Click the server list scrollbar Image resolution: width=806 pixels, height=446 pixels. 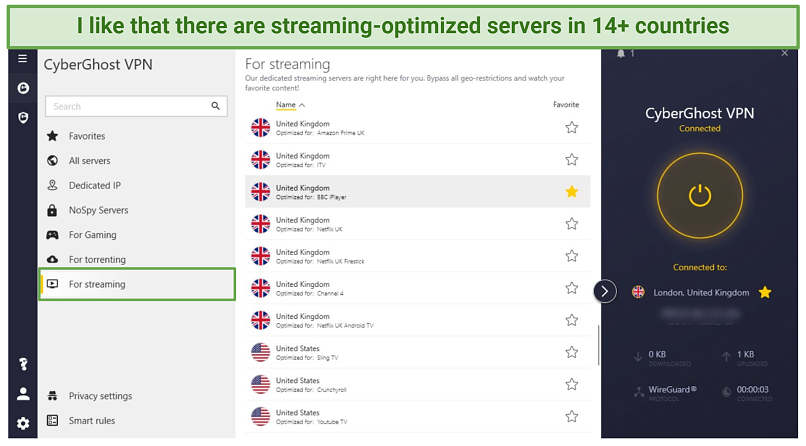(x=598, y=345)
